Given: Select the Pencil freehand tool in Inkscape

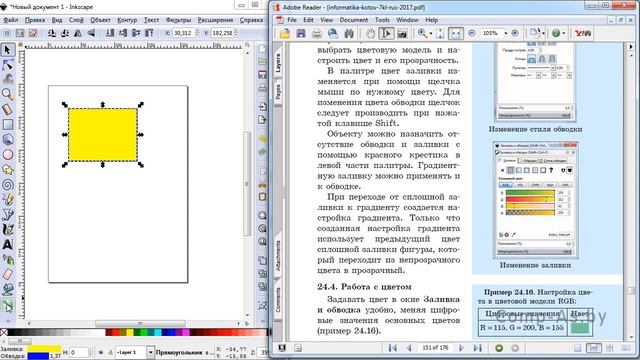Looking at the screenshot, I should 7,199.
